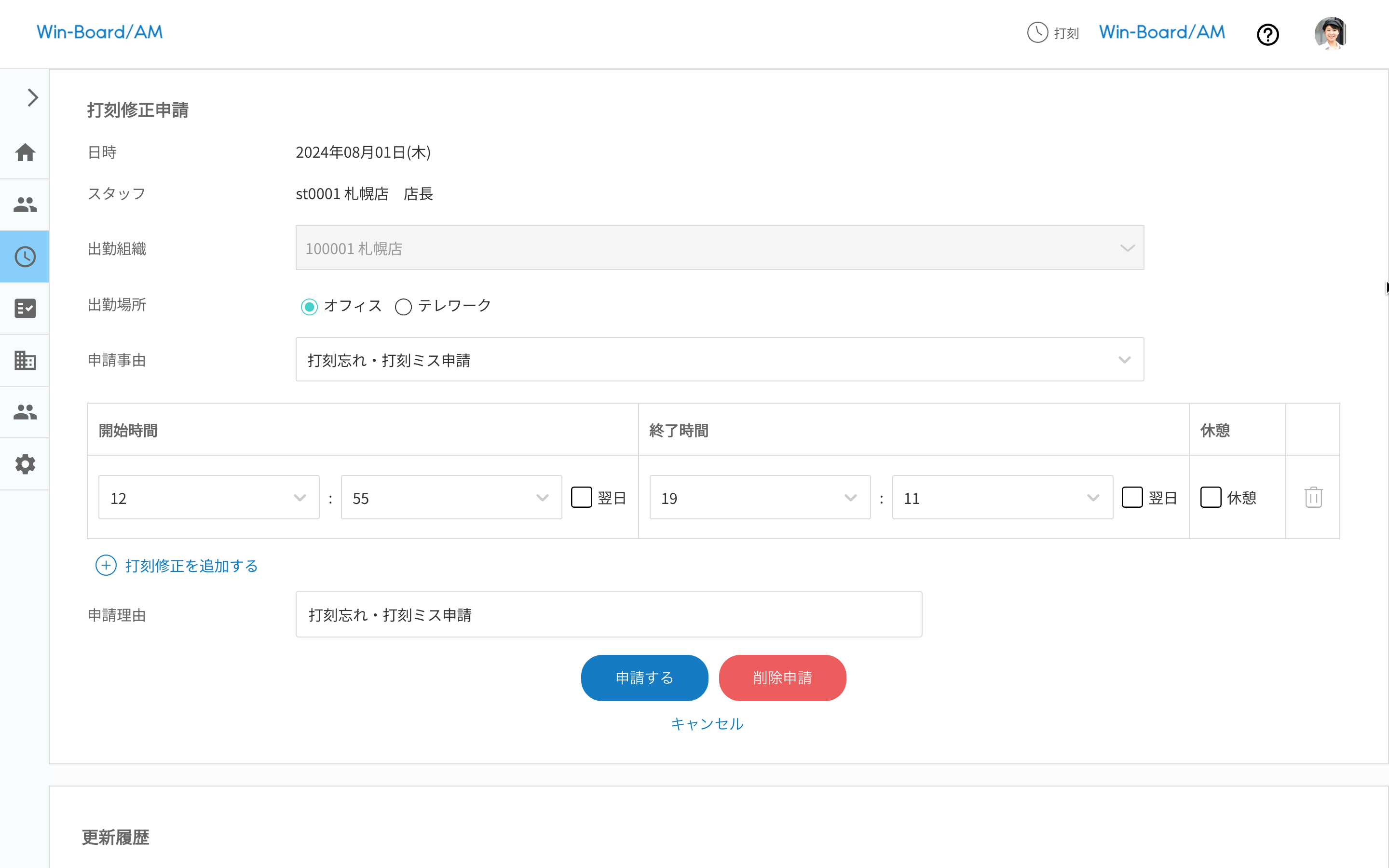Open the 勤怠 clock icon in the sidebar
Viewport: 1389px width, 868px height.
point(25,257)
